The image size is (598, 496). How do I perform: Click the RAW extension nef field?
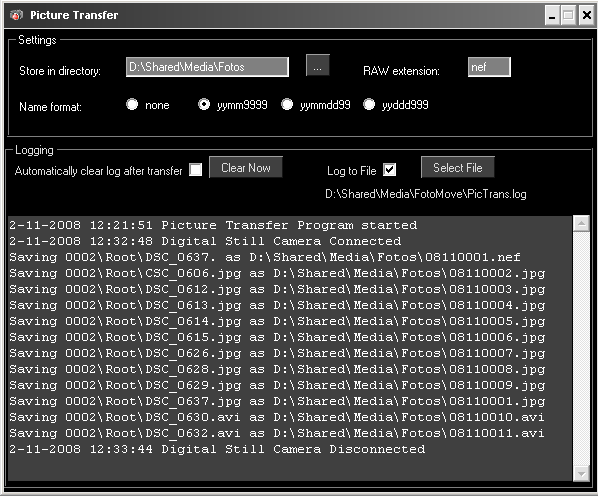489,67
